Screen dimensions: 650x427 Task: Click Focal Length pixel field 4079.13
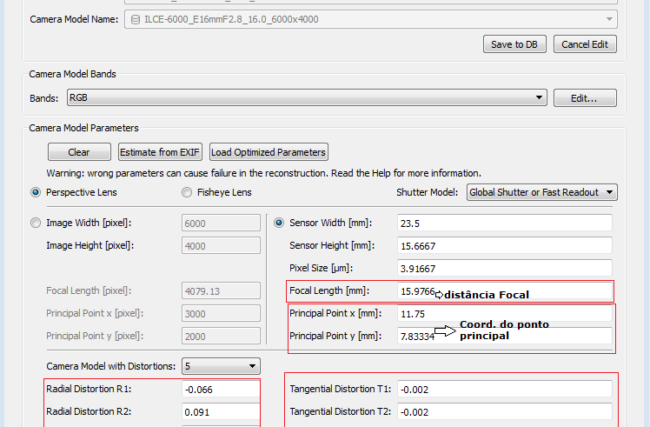coord(221,291)
